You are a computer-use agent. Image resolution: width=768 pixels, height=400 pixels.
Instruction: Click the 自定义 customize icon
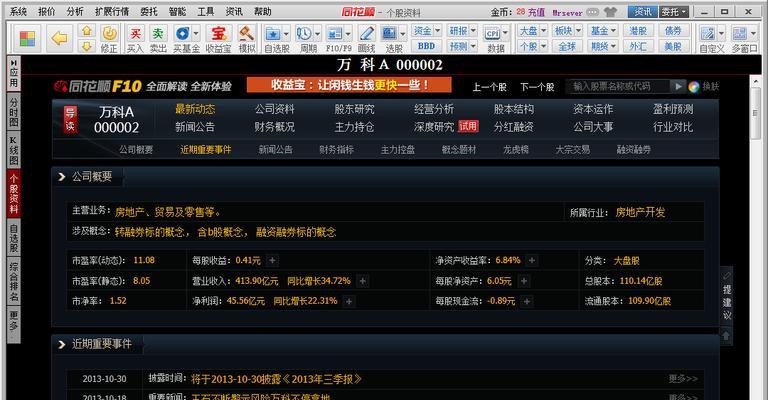pos(708,33)
